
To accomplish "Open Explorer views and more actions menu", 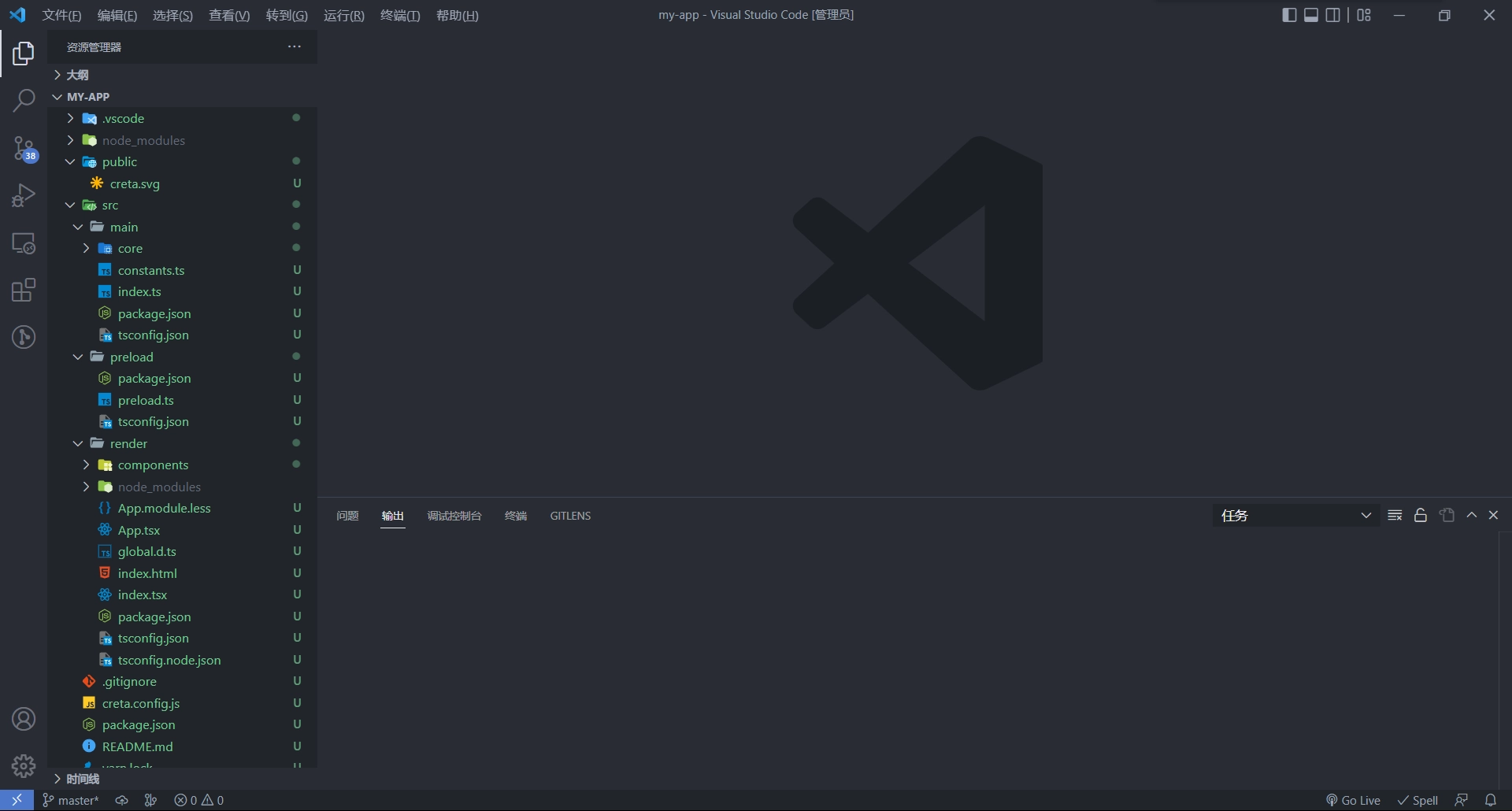I will [x=295, y=47].
